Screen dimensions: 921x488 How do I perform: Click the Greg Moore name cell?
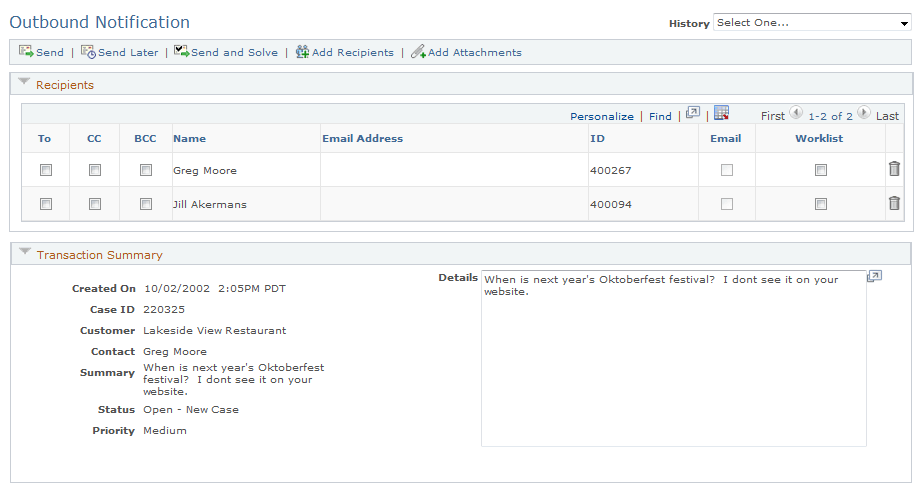click(x=205, y=171)
